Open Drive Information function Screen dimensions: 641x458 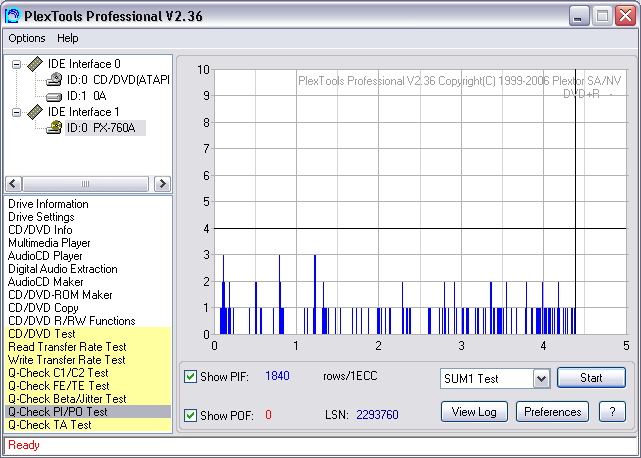tap(48, 204)
